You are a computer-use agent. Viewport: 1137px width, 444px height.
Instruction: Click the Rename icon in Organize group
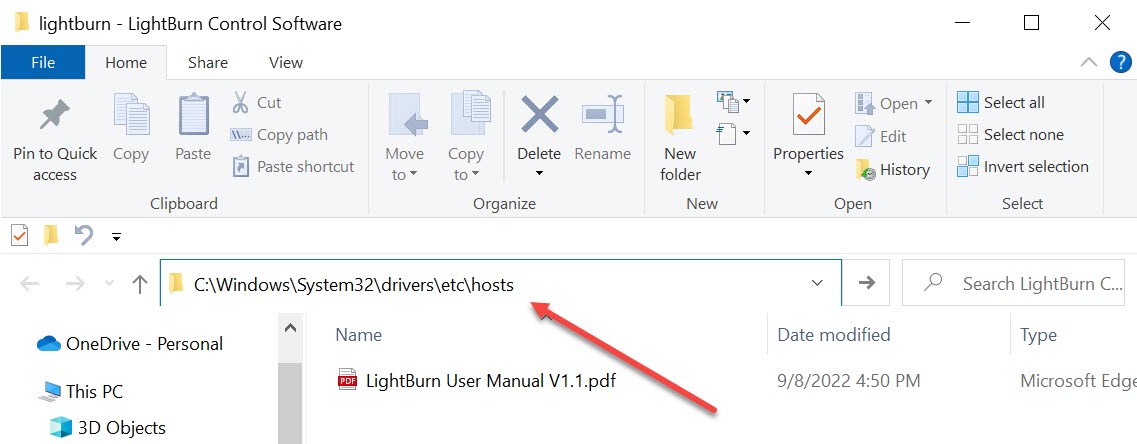coord(603,116)
